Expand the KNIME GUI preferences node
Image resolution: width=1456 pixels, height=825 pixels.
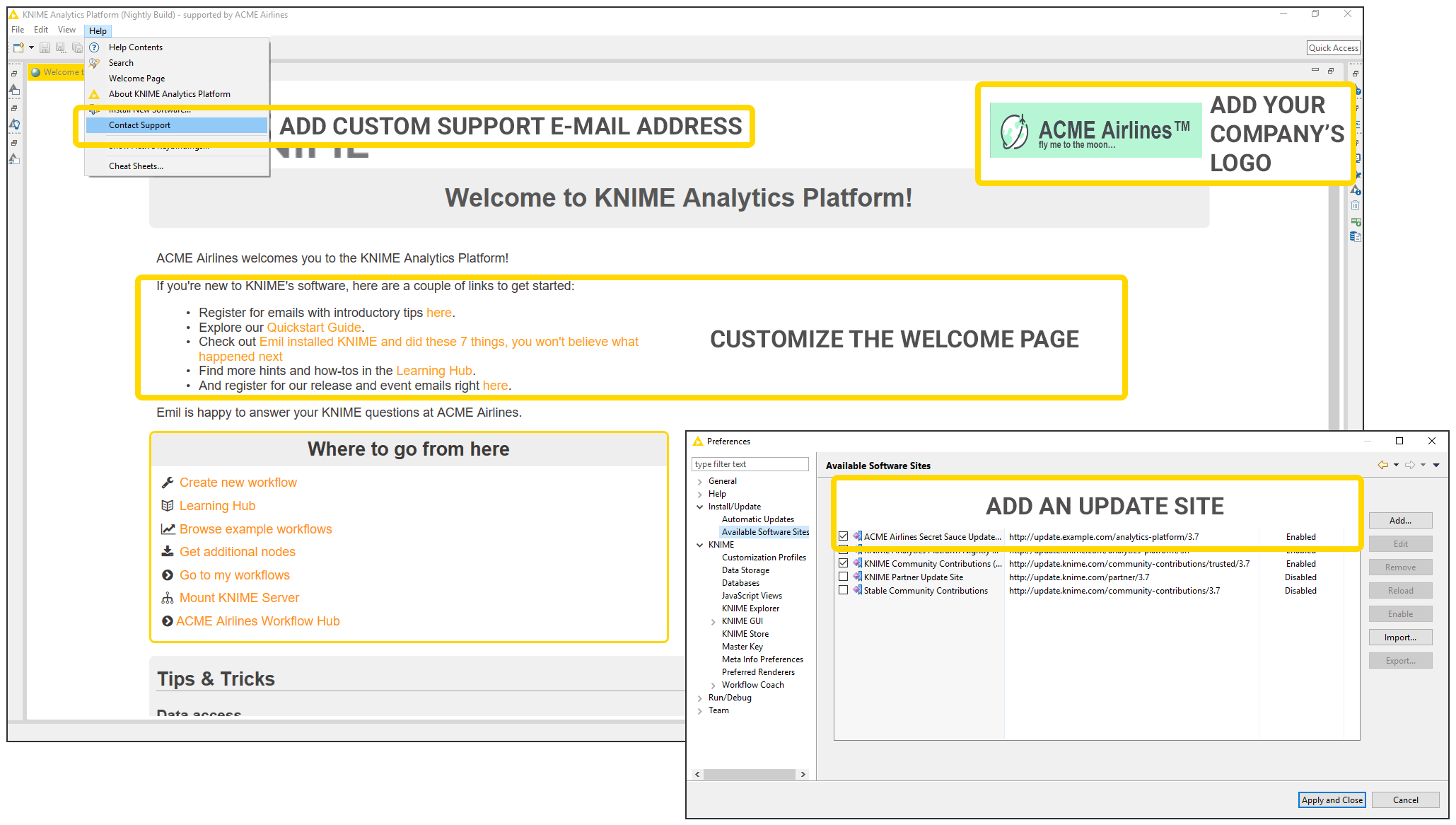pos(713,621)
